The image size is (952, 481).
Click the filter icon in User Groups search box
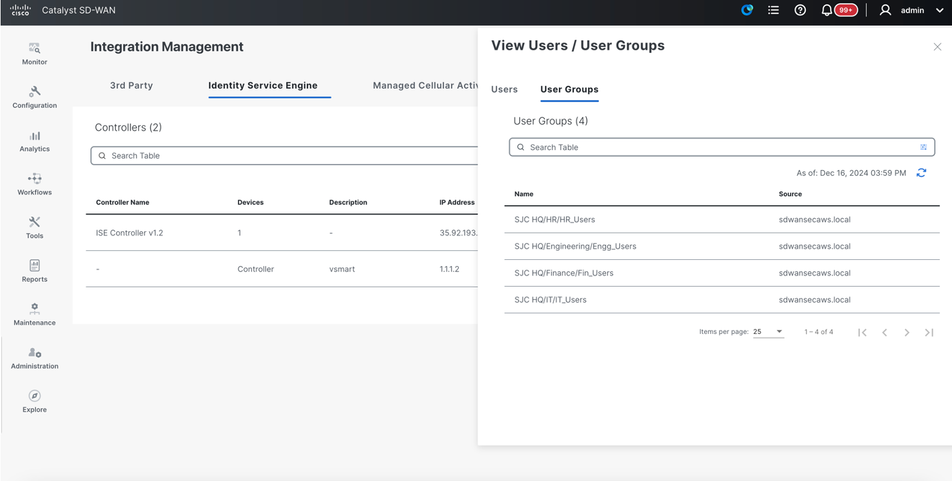coord(923,147)
